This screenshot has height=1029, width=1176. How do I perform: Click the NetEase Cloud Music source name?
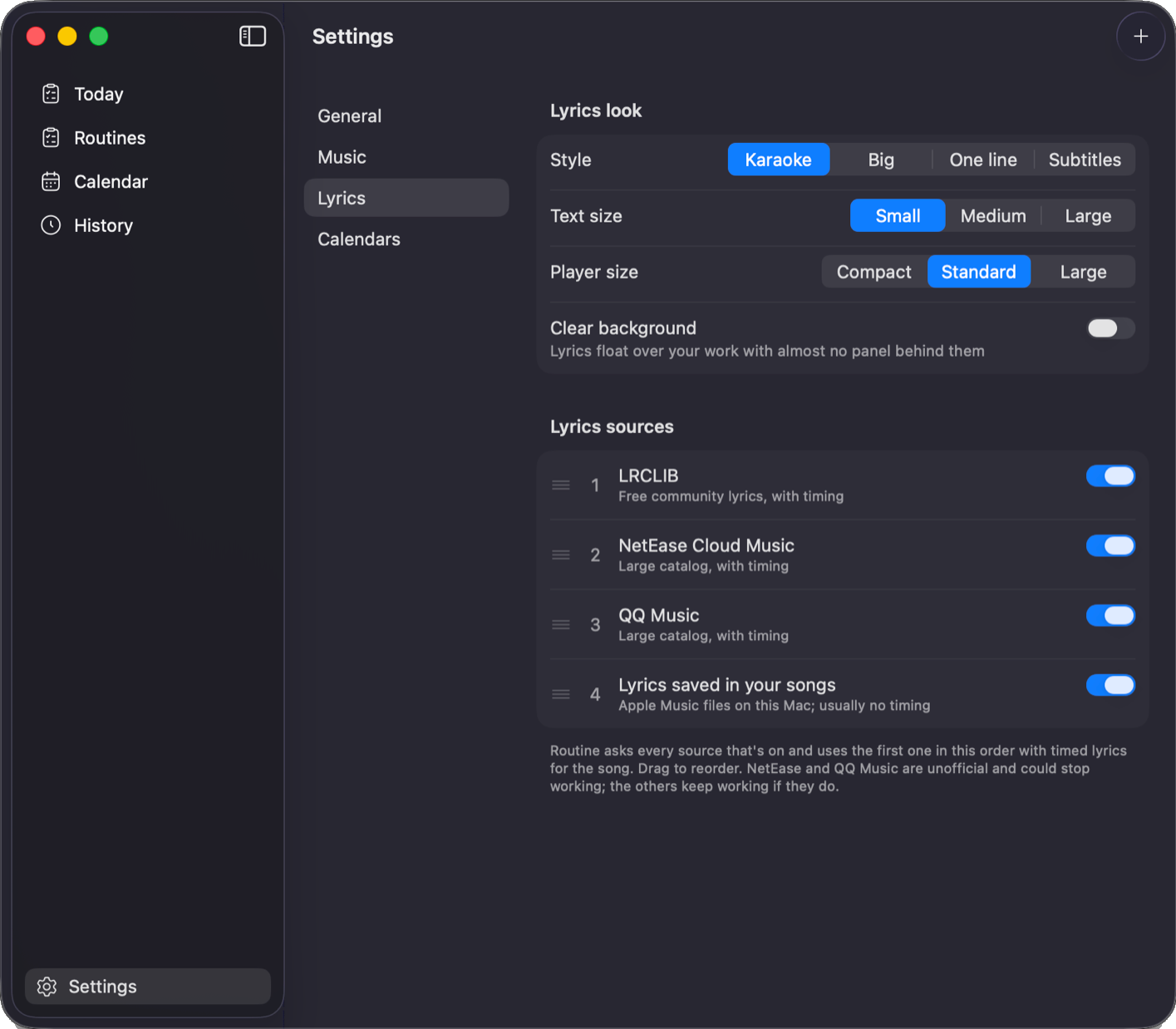pyautogui.click(x=706, y=545)
